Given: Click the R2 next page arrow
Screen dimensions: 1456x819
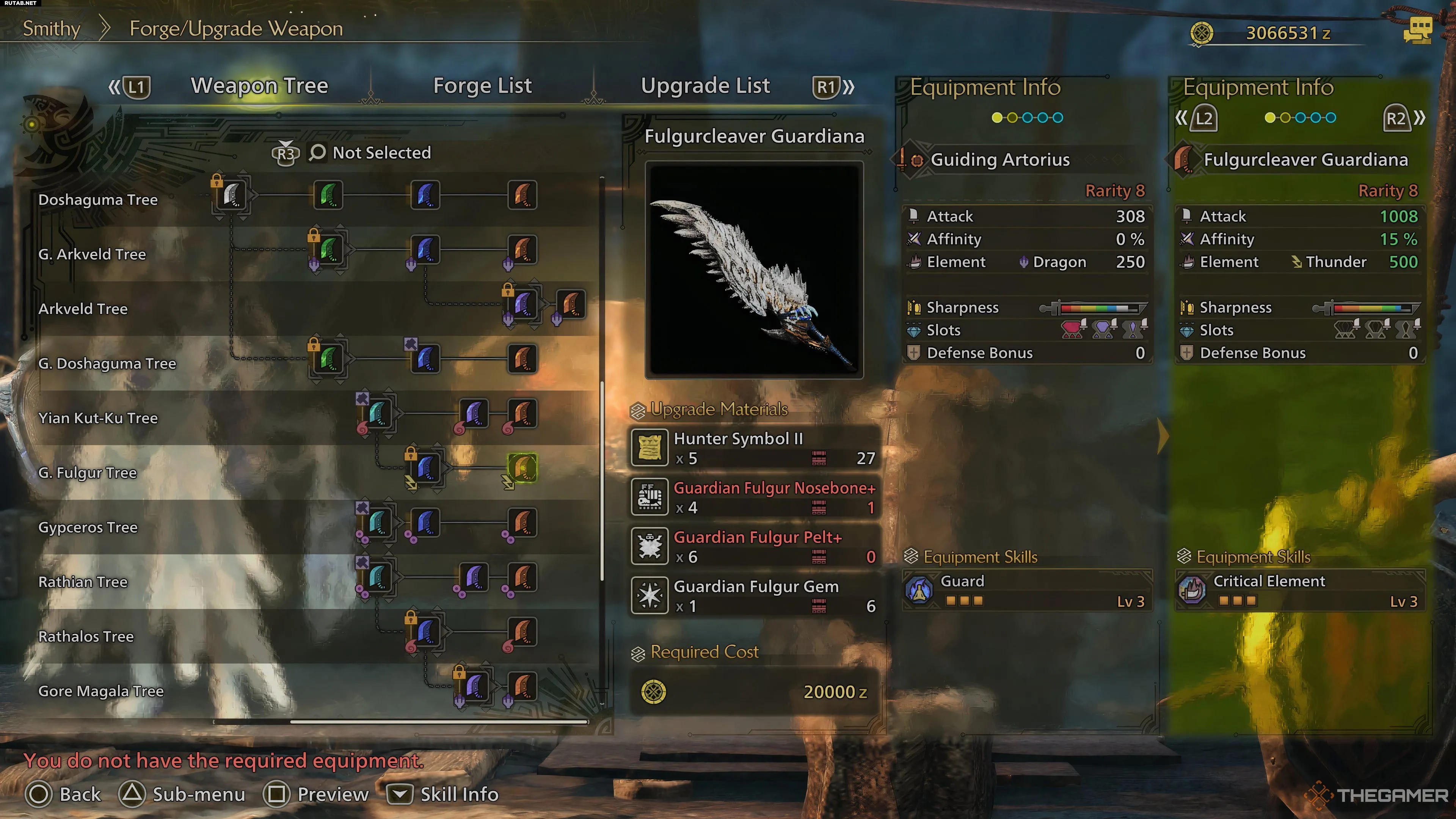Looking at the screenshot, I should click(1404, 118).
